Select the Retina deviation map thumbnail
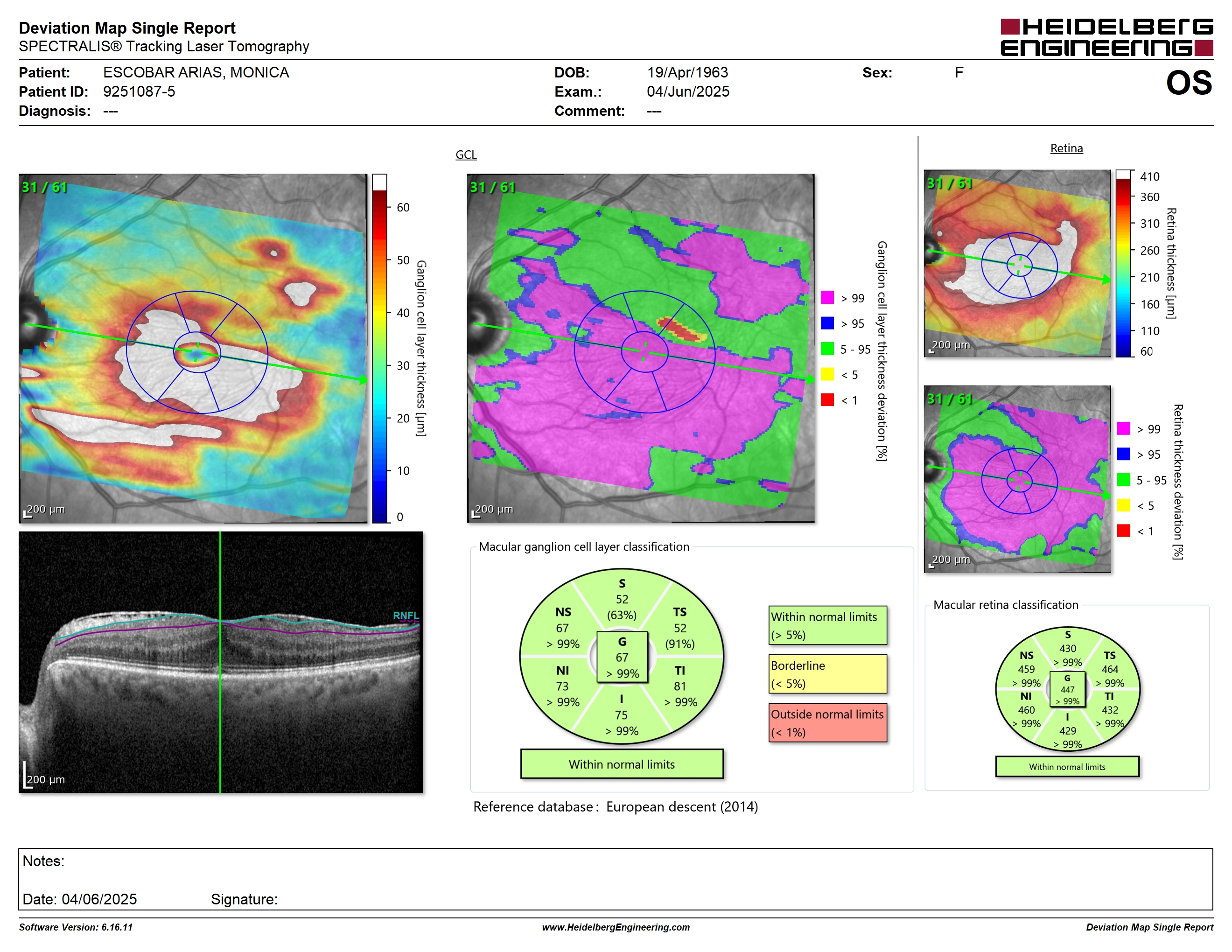This screenshot has width=1232, height=952. pos(1017,479)
